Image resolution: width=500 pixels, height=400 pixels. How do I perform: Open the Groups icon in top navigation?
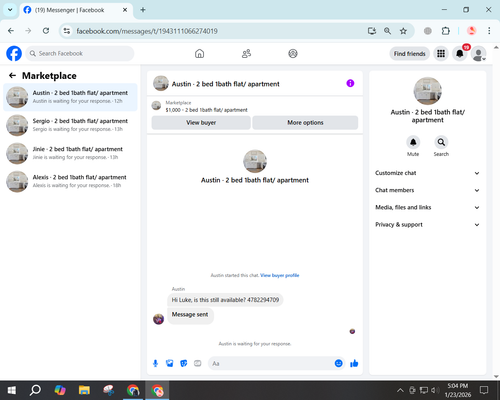coord(293,53)
